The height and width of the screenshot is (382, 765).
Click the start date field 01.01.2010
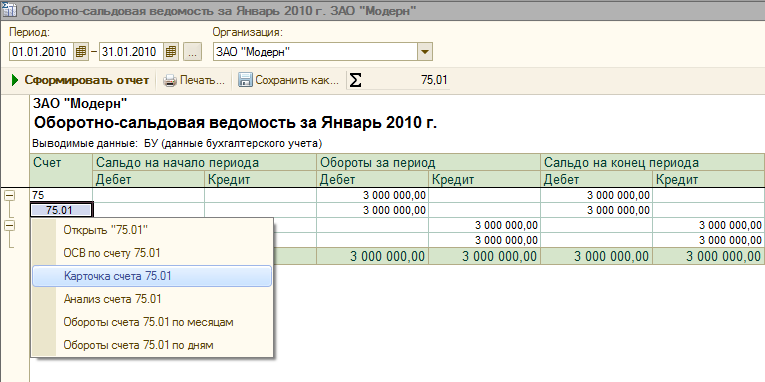coord(42,52)
